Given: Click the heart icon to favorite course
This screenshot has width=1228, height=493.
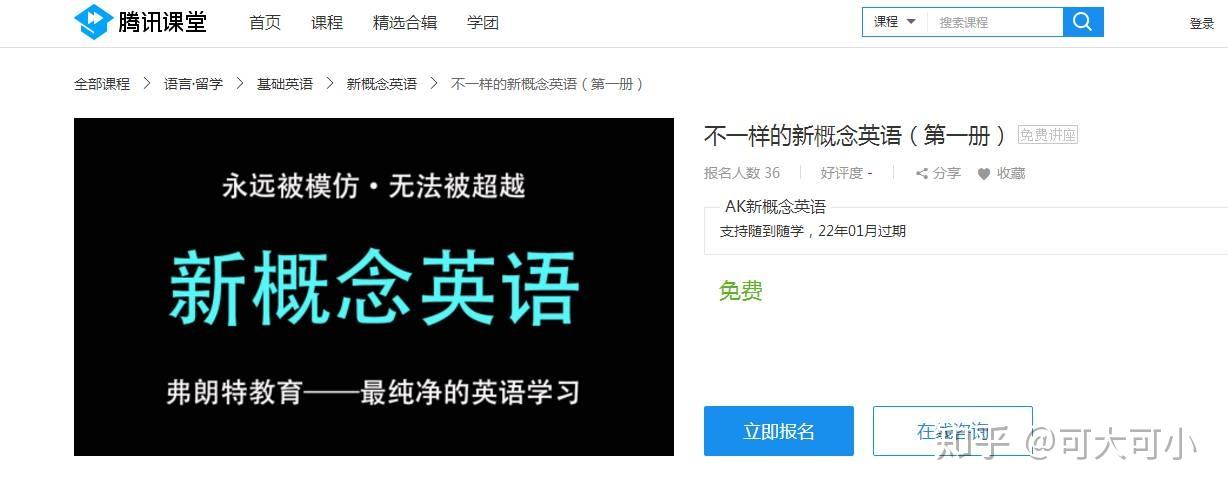Looking at the screenshot, I should point(984,174).
